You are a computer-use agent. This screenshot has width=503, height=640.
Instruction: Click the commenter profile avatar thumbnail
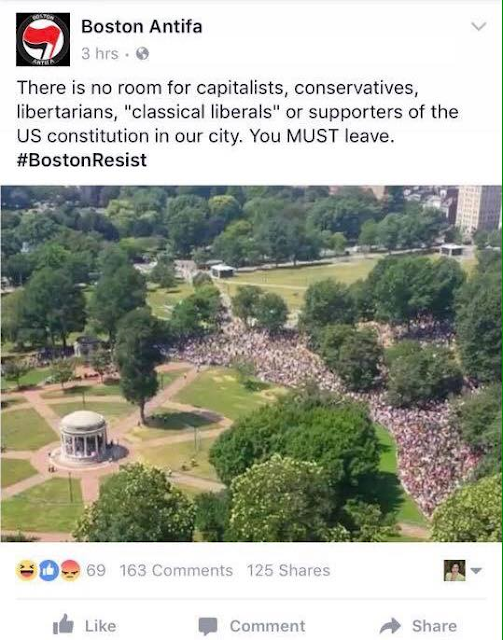454,570
